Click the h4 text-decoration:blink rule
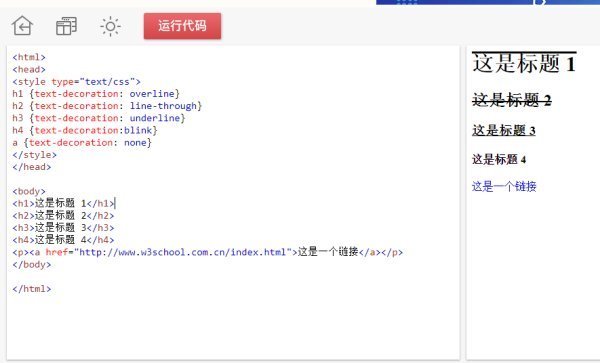The image size is (600, 363). [85, 130]
